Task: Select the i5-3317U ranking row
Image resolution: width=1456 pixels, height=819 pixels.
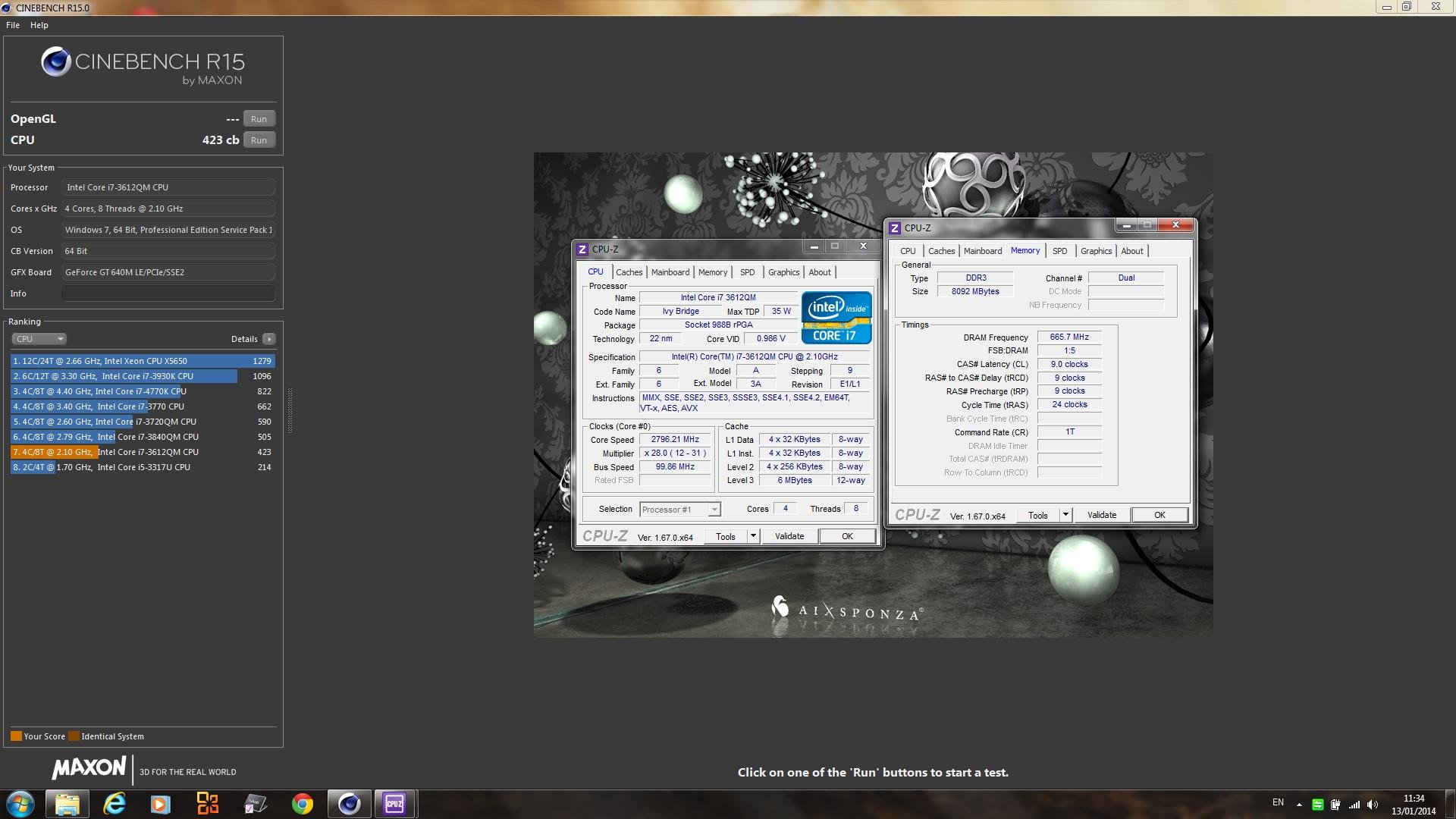Action: [143, 467]
